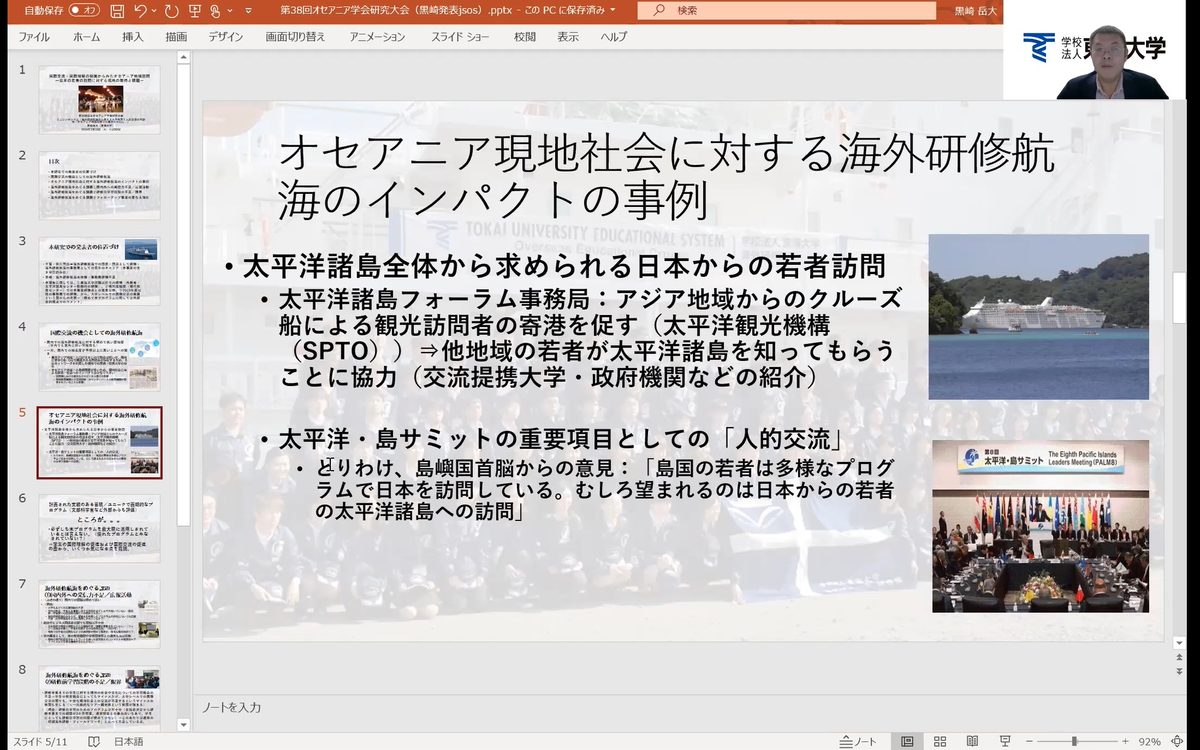
Task: Start slideshow from beginning via toolbar icon
Action: pyautogui.click(x=193, y=11)
